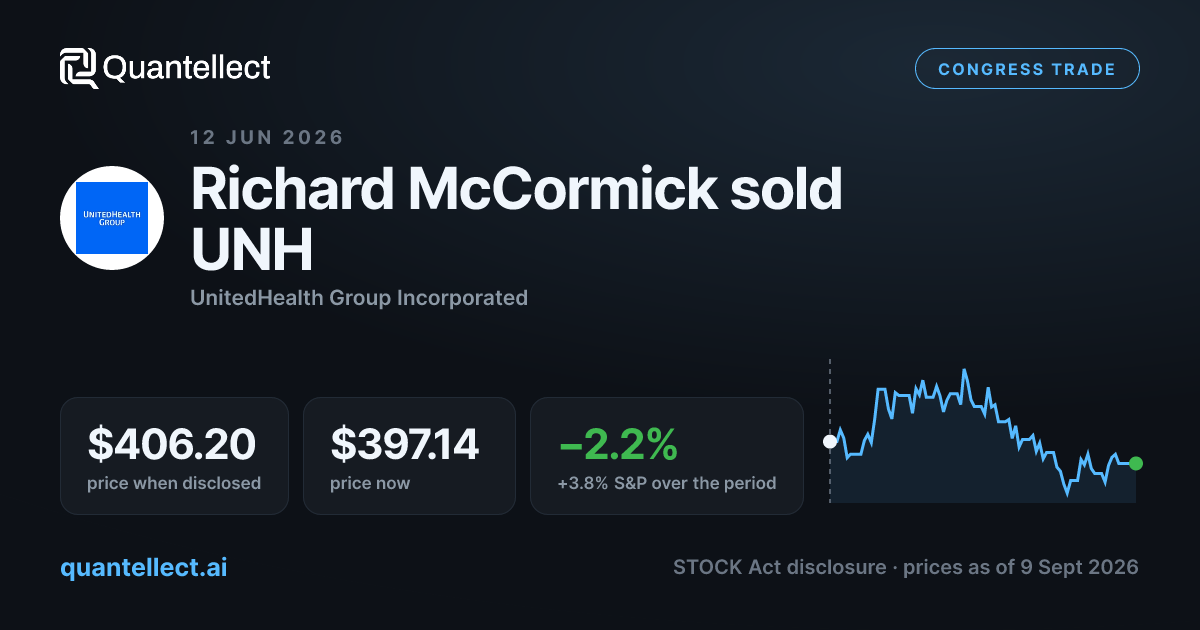Click UnitedHealth Group Incorporated subtitle
The image size is (1200, 630).
359,297
